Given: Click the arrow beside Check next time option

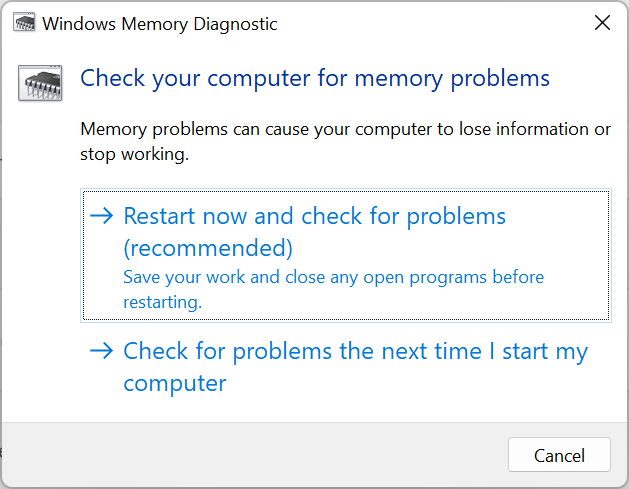Looking at the screenshot, I should [102, 351].
